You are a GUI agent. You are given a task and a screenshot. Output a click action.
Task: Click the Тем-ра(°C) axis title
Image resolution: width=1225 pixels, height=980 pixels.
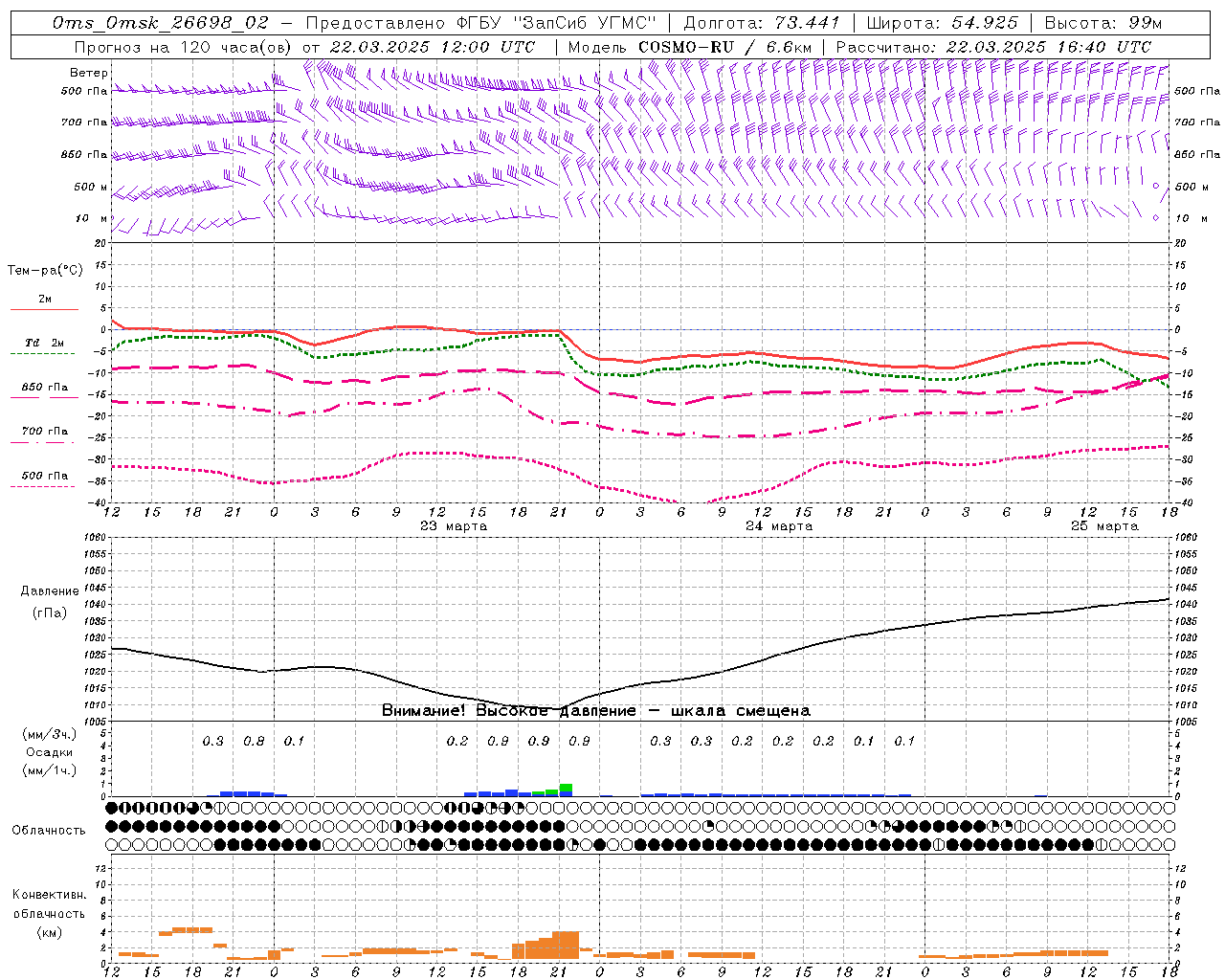(x=45, y=270)
